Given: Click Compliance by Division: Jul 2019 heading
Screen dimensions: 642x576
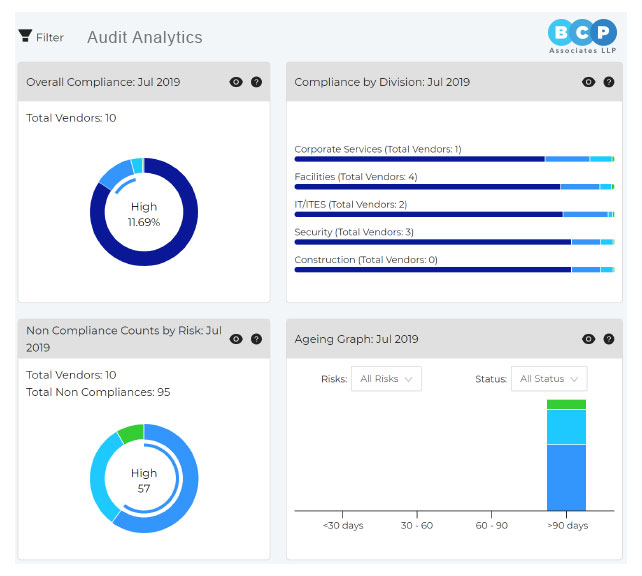Looking at the screenshot, I should (382, 82).
